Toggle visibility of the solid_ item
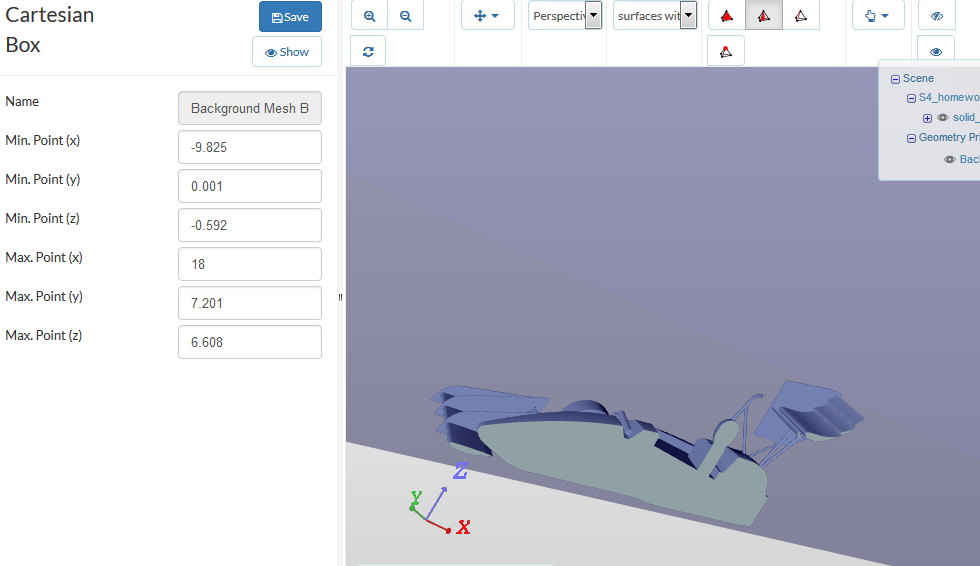This screenshot has height=566, width=980. pyautogui.click(x=942, y=117)
